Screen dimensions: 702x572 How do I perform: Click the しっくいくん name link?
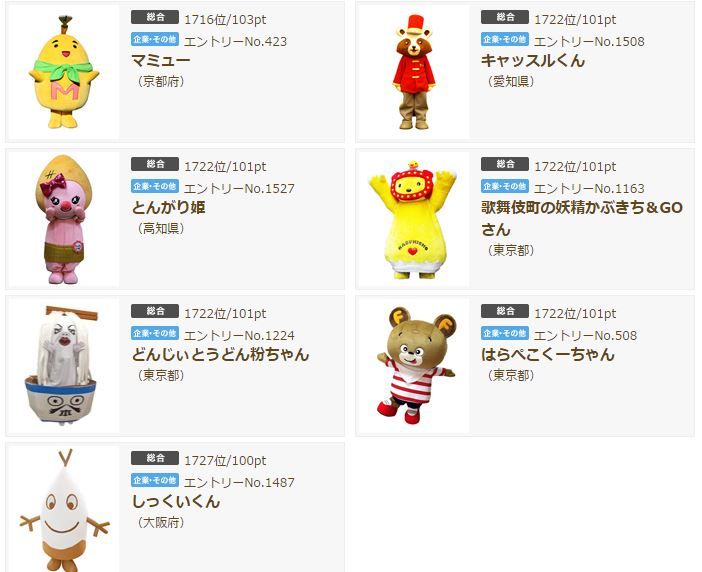click(x=176, y=501)
